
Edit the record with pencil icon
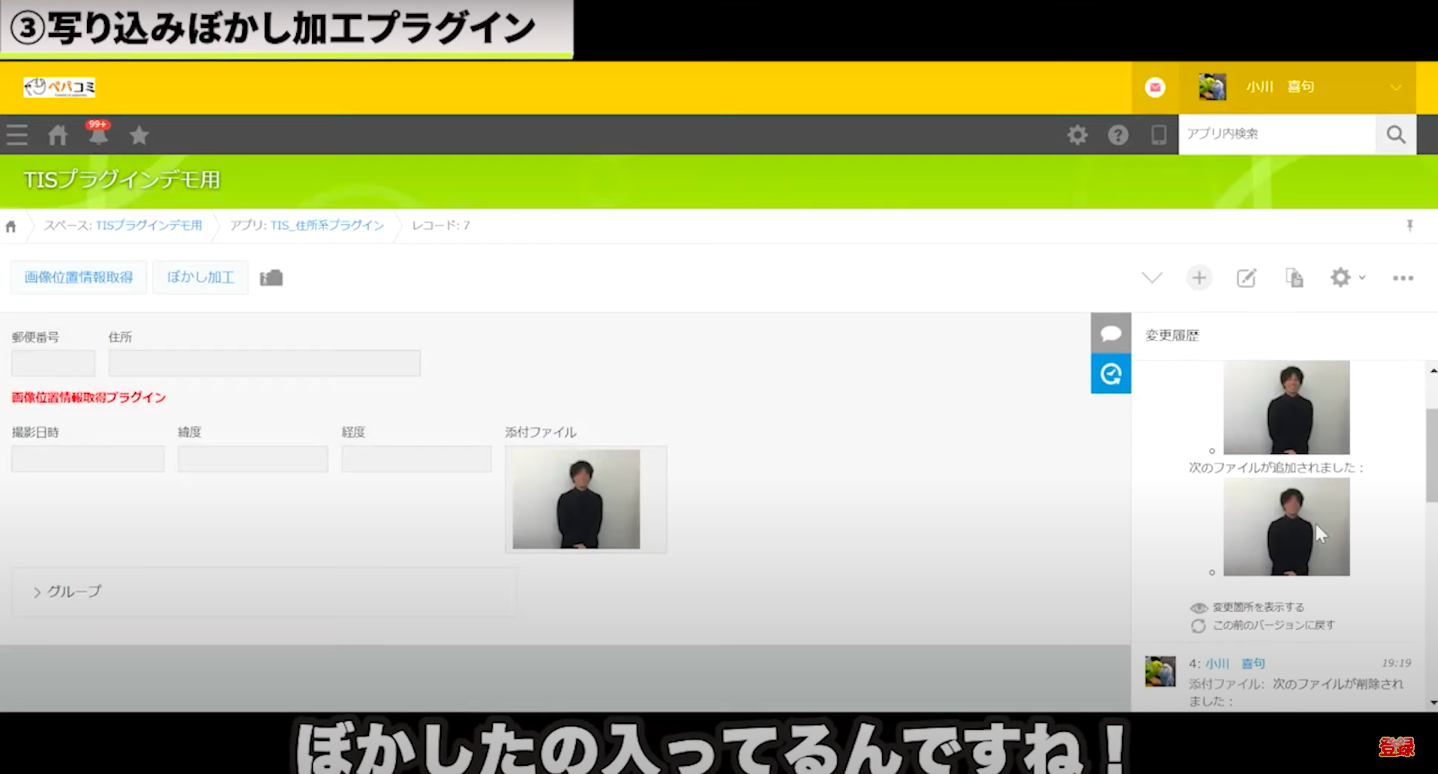pos(1246,278)
